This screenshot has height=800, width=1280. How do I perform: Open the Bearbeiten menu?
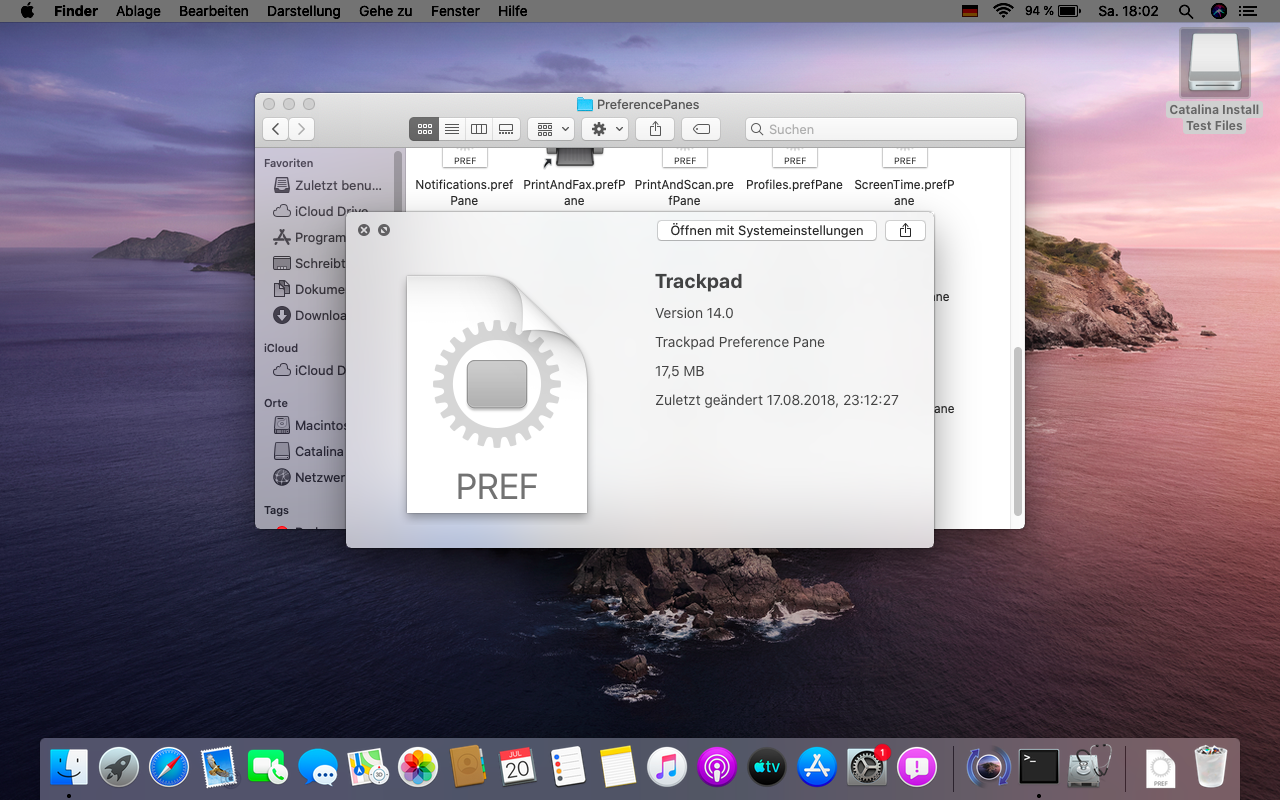[213, 11]
